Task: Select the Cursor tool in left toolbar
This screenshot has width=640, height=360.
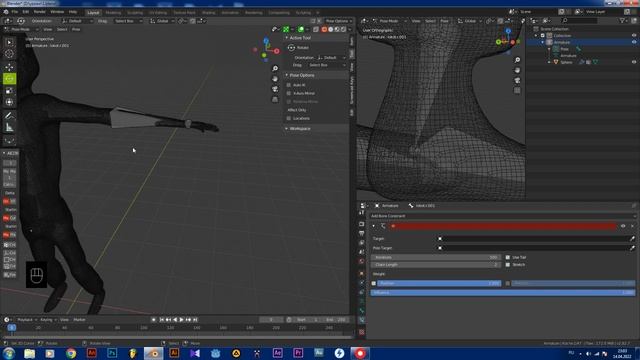Action: click(x=9, y=53)
